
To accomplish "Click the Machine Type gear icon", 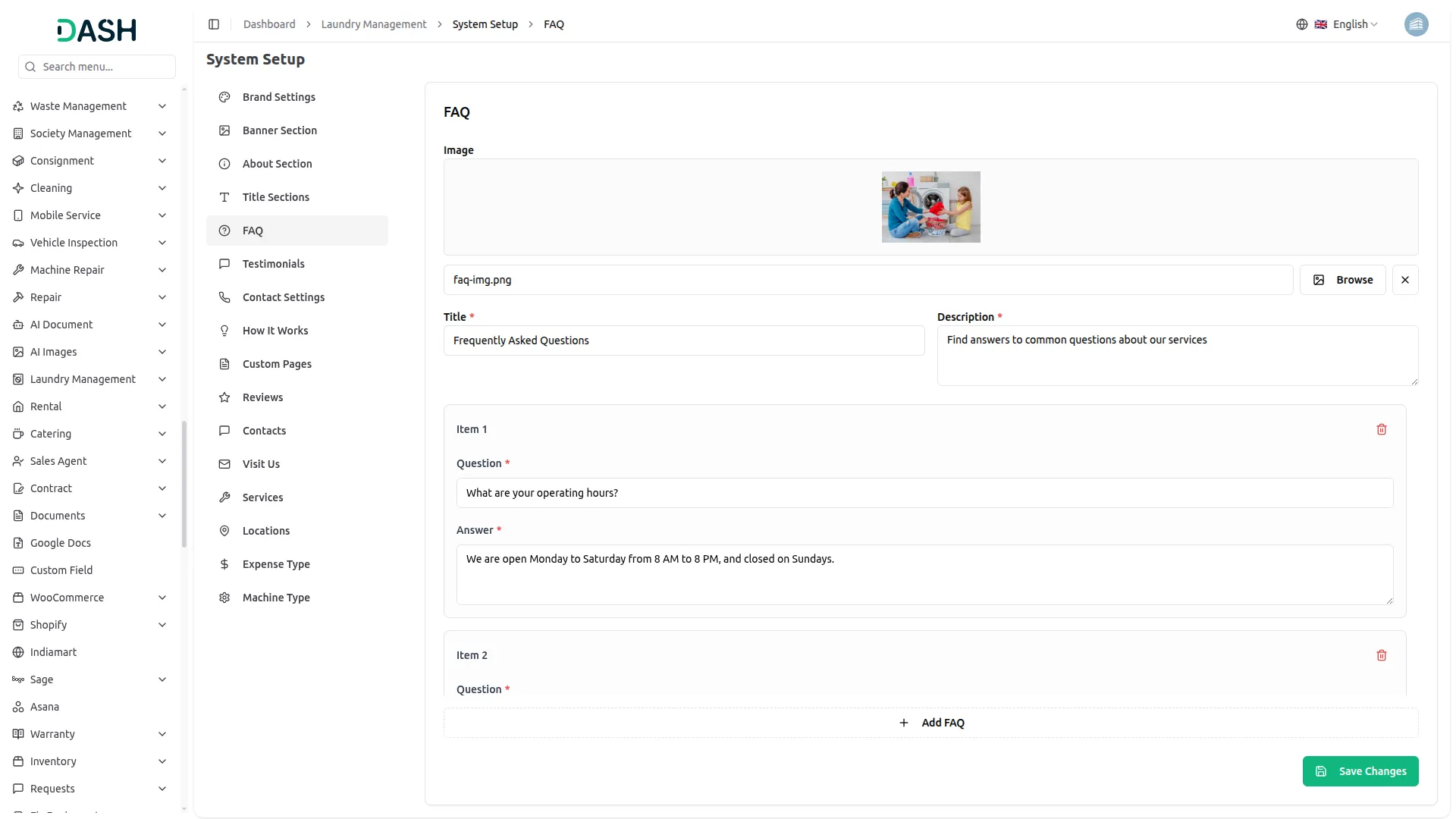I will (224, 598).
